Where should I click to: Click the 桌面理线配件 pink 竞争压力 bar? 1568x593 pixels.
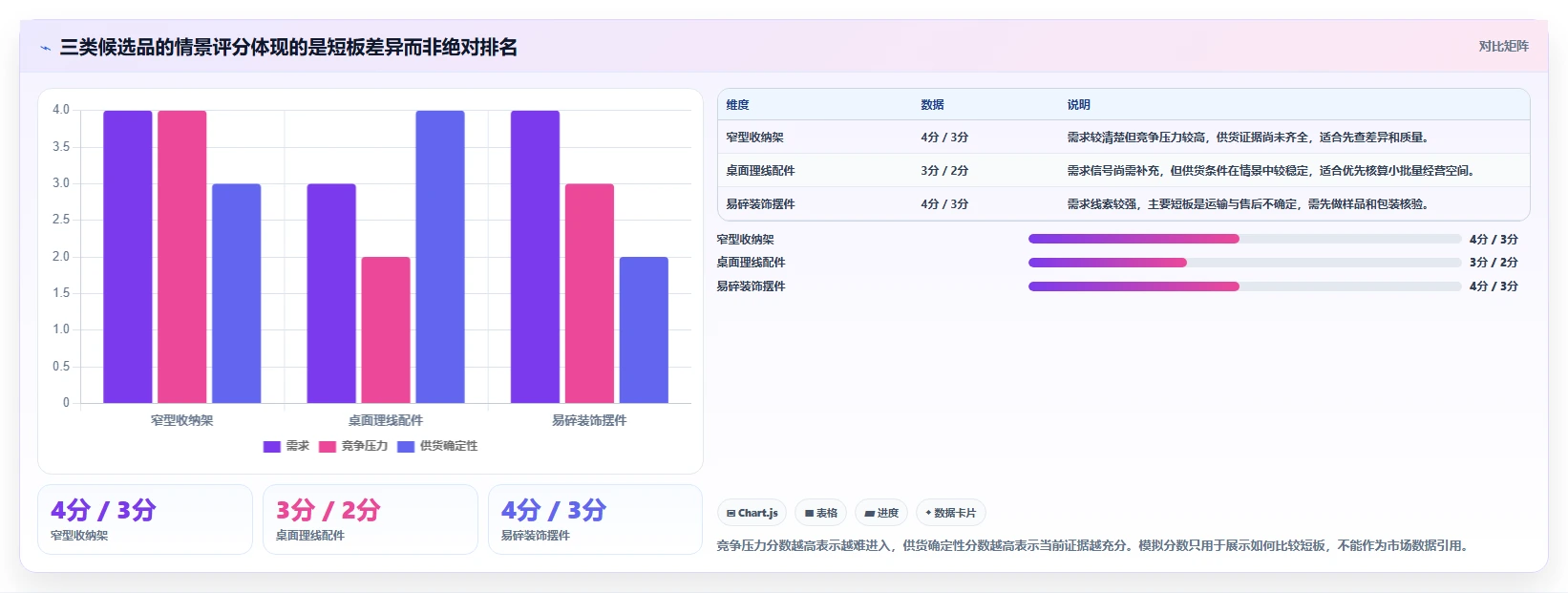(x=386, y=329)
